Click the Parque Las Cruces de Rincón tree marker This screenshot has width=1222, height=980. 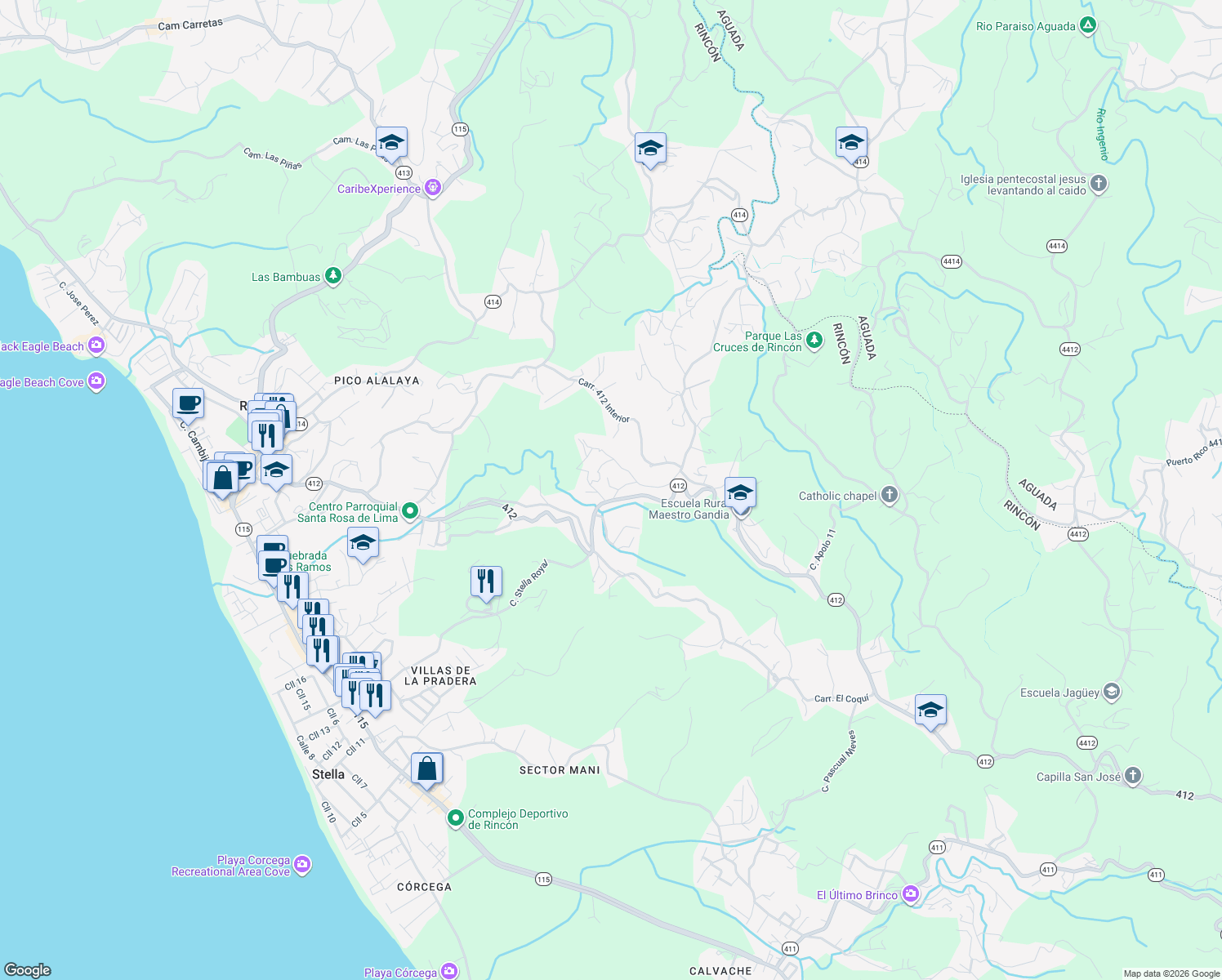tap(813, 341)
